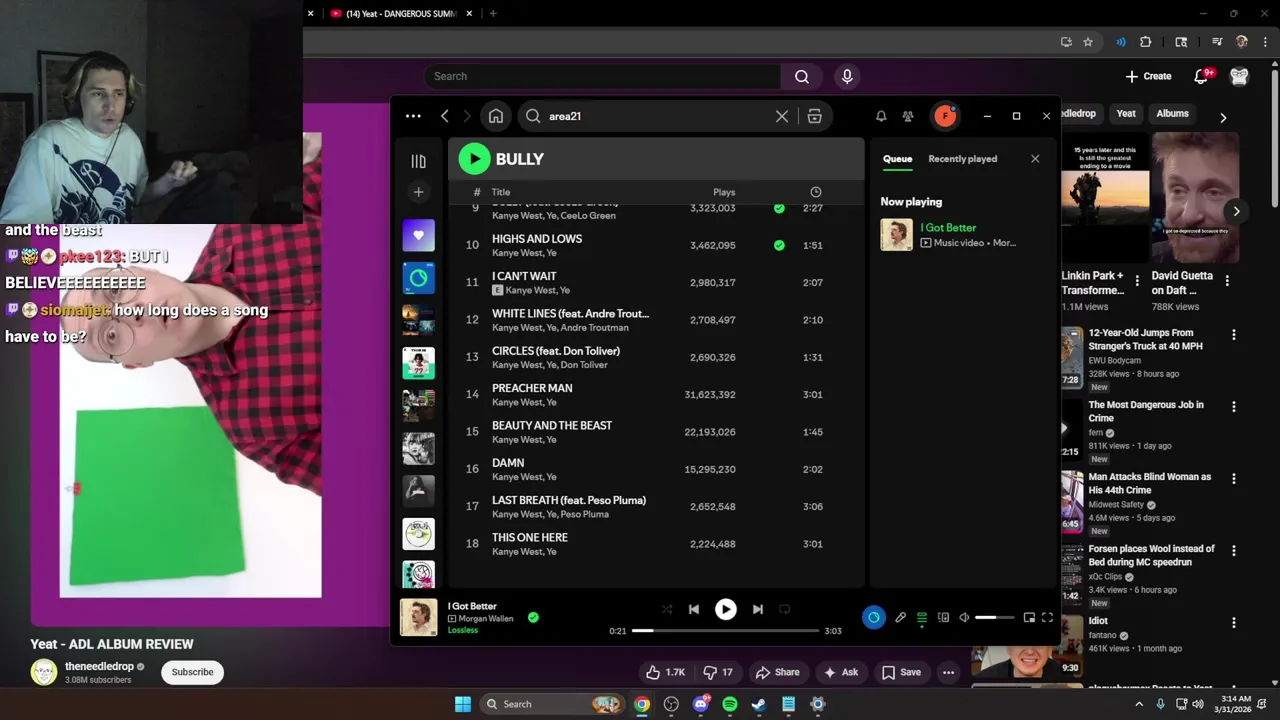This screenshot has height=720, width=1280.
Task: Click YouTube Share button
Action: coord(777,672)
